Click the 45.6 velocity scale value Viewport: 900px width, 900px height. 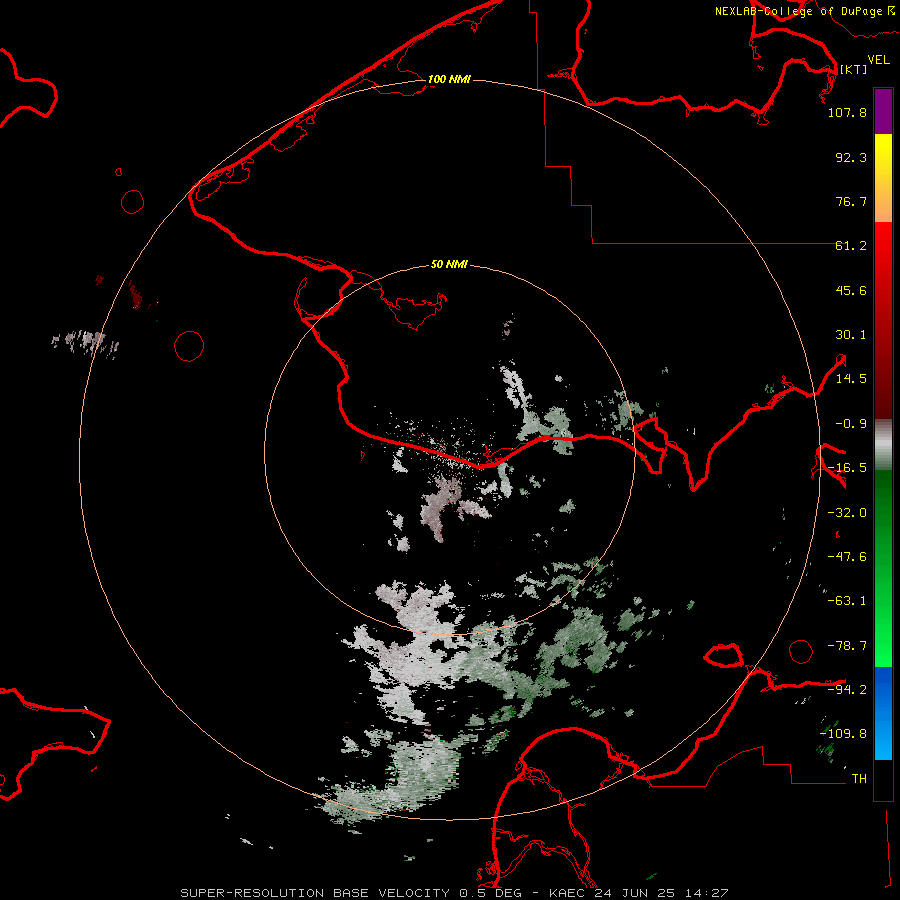coord(851,290)
